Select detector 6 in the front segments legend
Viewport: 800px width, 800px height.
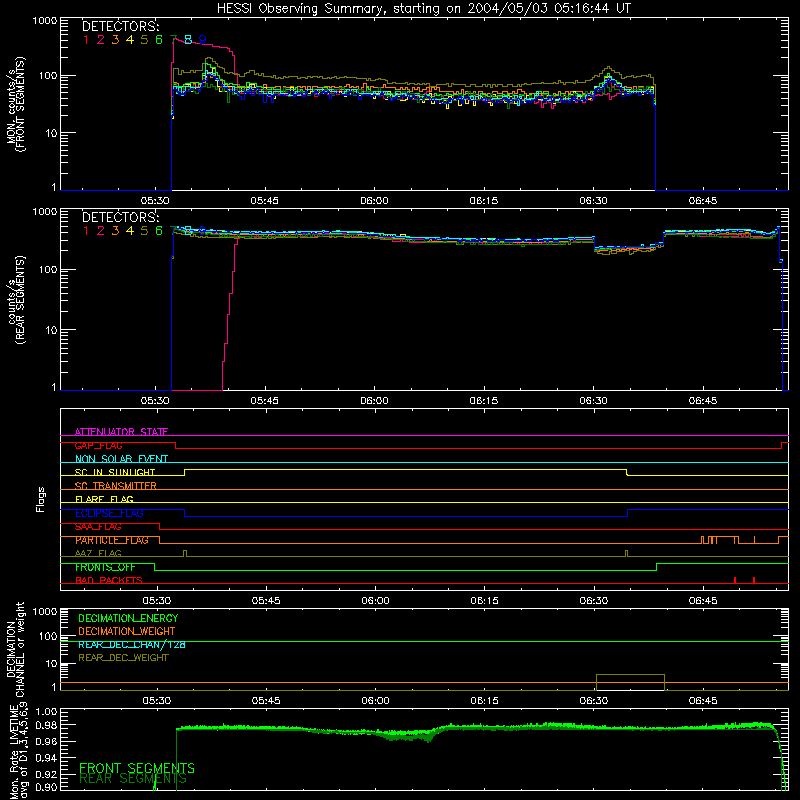[x=159, y=40]
